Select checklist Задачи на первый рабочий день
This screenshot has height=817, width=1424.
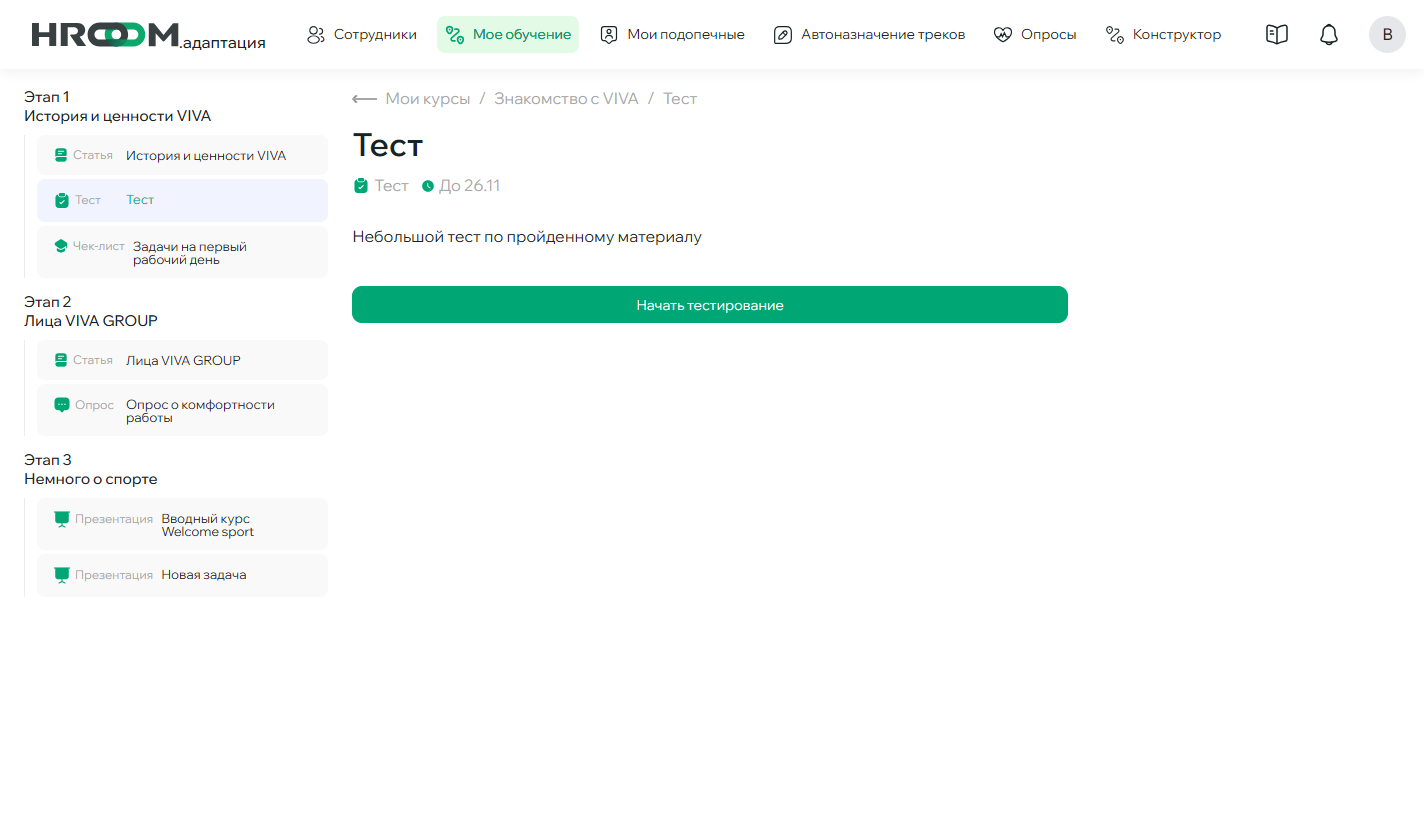pyautogui.click(x=182, y=253)
